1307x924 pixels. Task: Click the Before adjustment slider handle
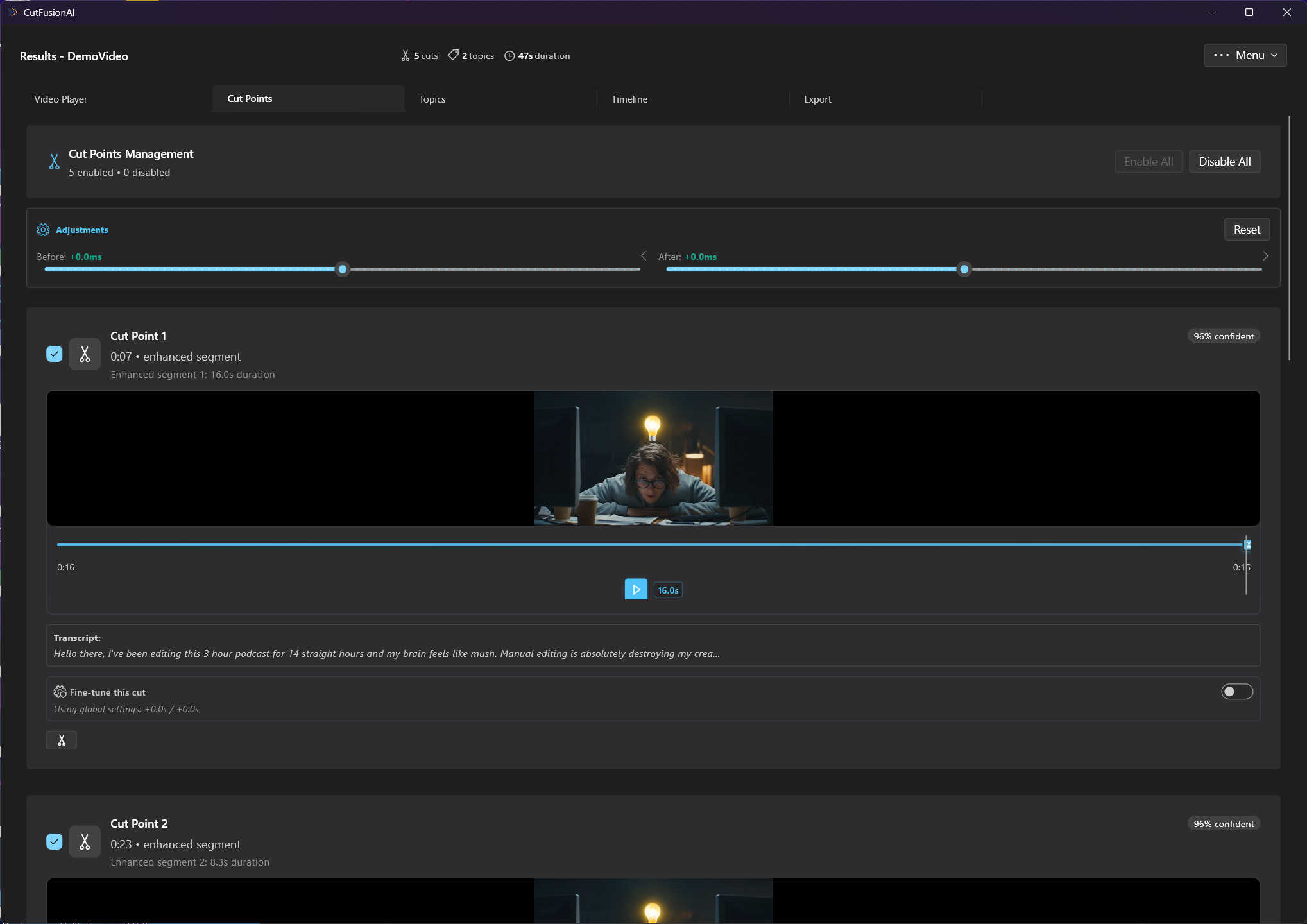tap(343, 269)
